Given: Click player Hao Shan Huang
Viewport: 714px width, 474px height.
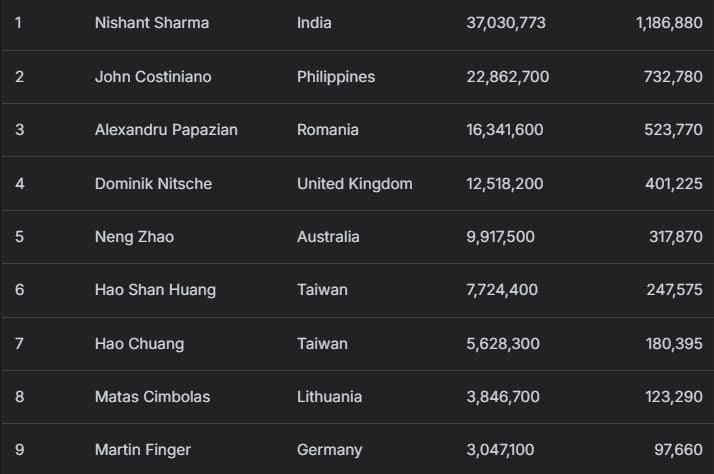Looking at the screenshot, I should pyautogui.click(x=155, y=290).
